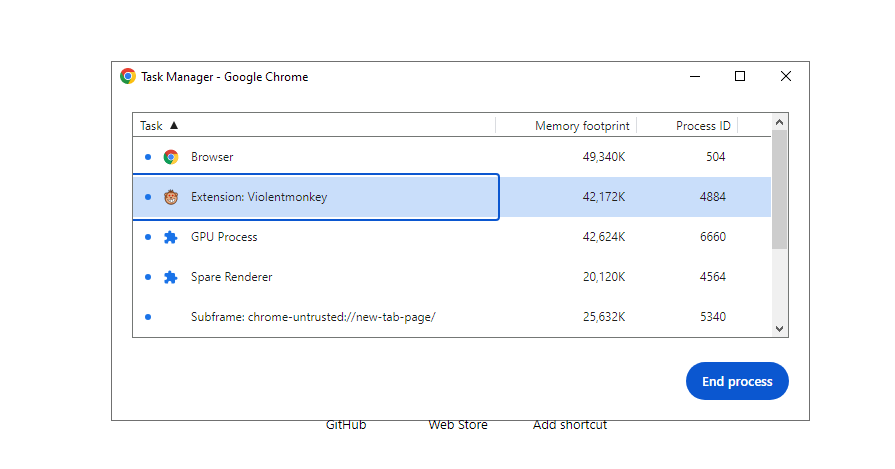Select the Spare Renderer task row
Image resolution: width=895 pixels, height=469 pixels.
coord(451,277)
